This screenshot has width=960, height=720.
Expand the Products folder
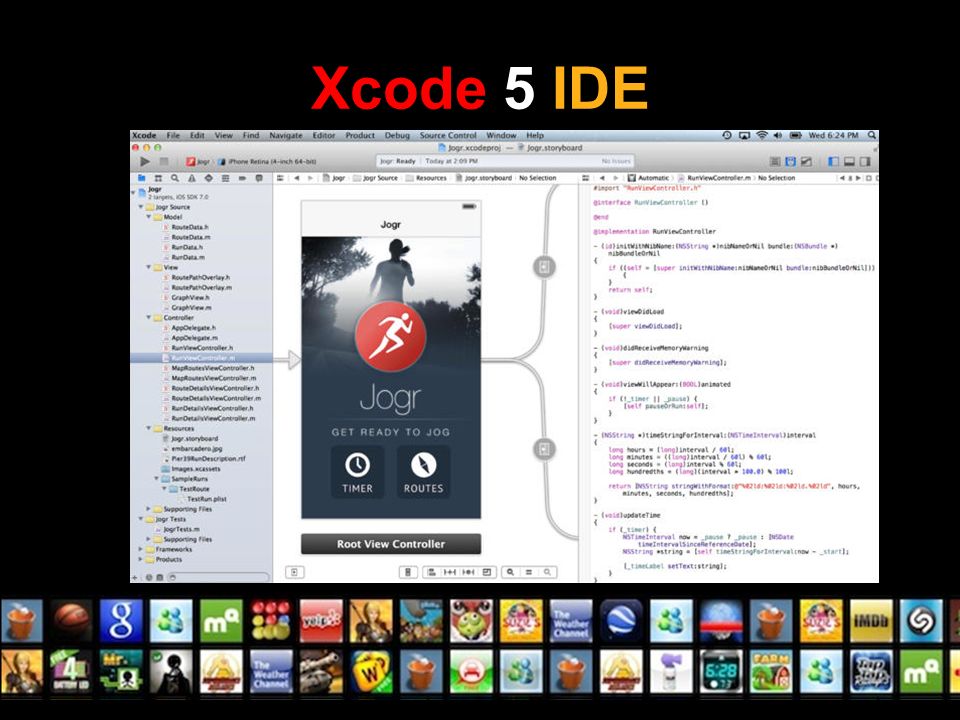coord(141,560)
